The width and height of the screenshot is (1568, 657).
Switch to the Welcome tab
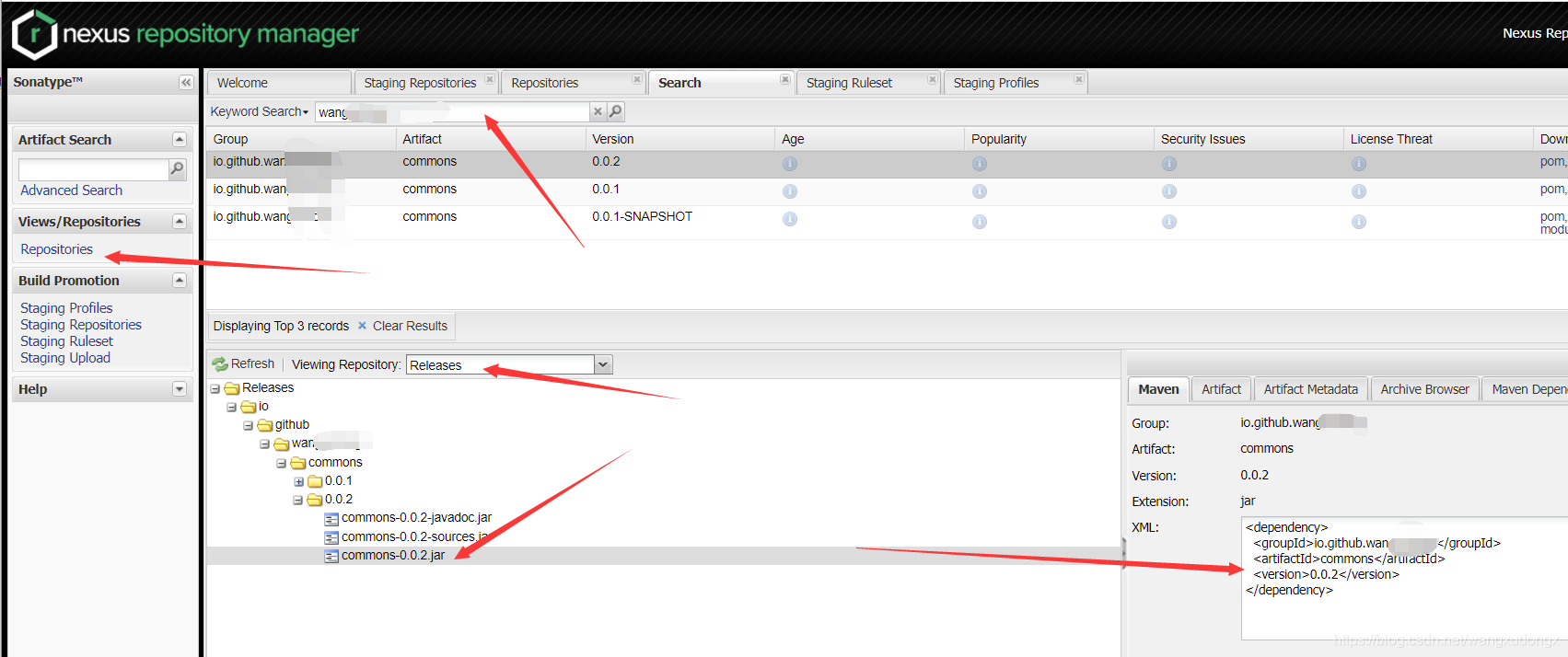pyautogui.click(x=278, y=83)
